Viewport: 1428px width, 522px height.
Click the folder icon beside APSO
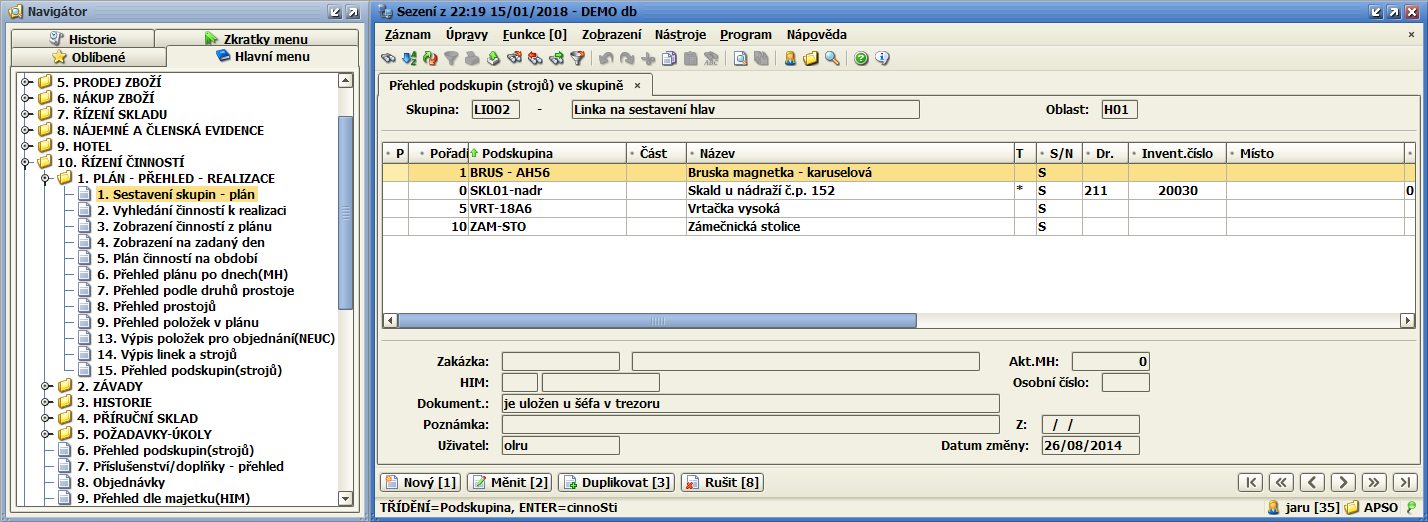click(x=1351, y=508)
